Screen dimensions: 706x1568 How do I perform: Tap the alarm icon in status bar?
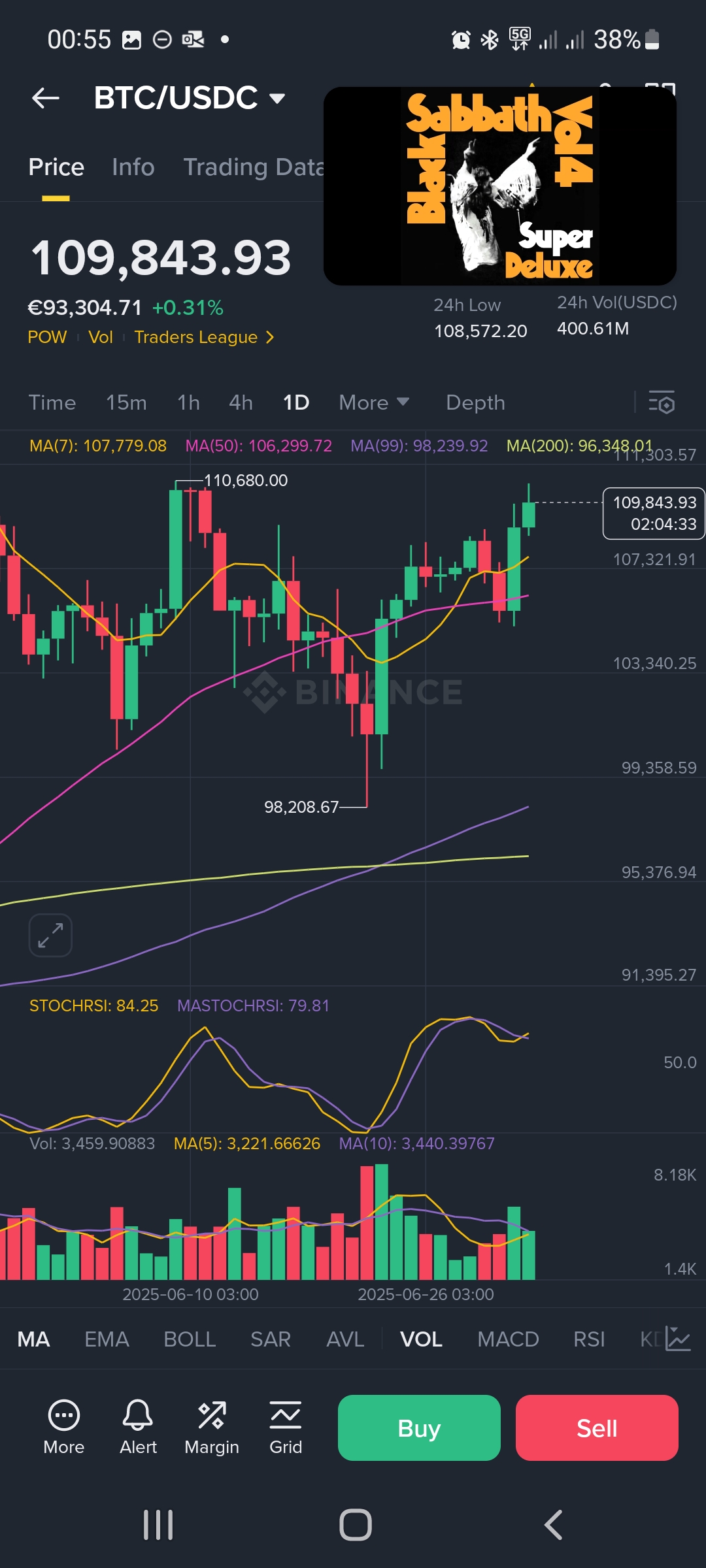pos(461,40)
